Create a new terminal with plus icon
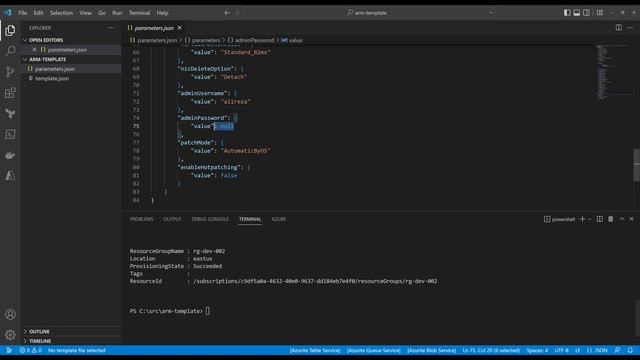Image resolution: width=640 pixels, height=360 pixels. [x=582, y=219]
